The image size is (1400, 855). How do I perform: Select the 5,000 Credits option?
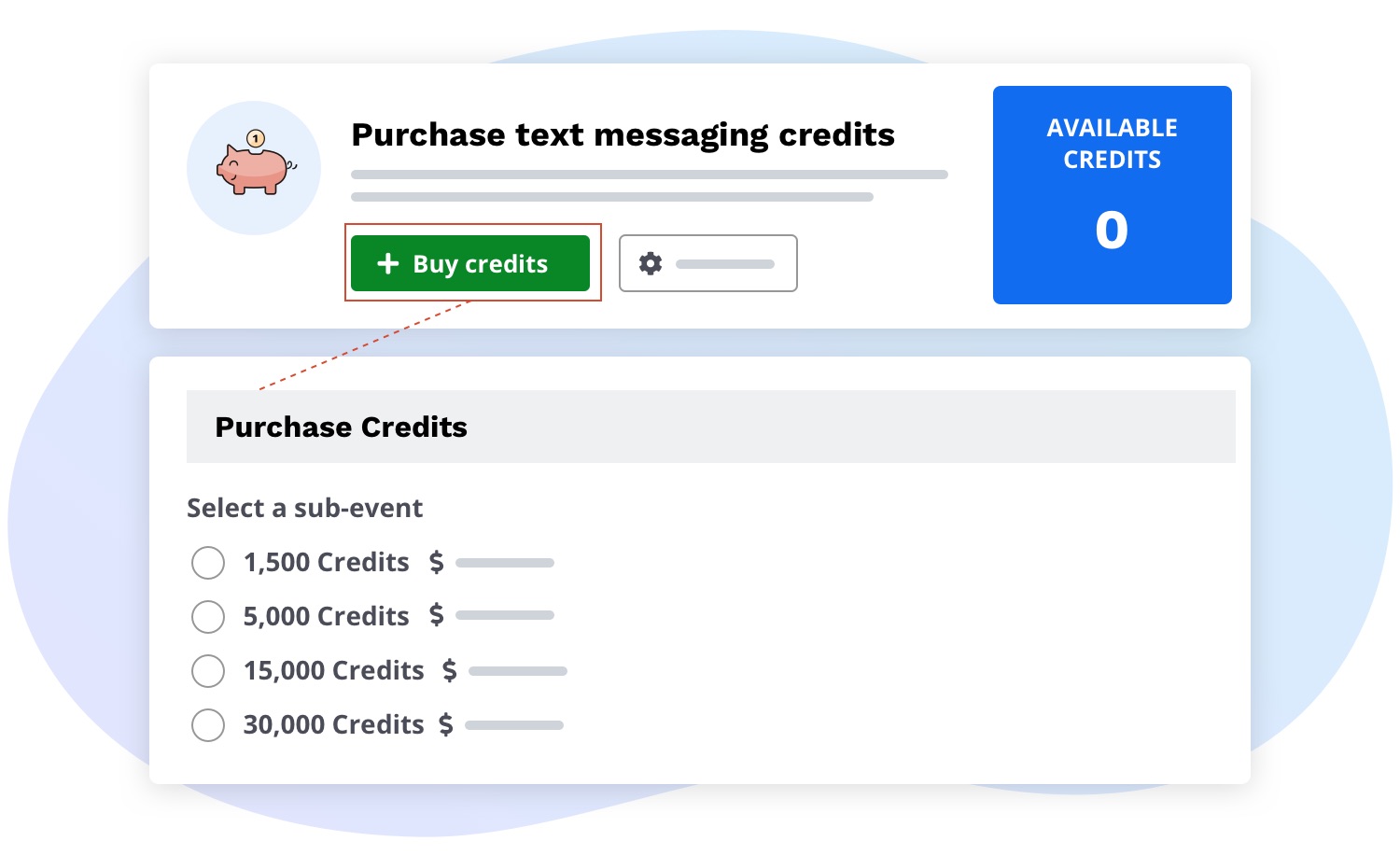click(x=208, y=617)
